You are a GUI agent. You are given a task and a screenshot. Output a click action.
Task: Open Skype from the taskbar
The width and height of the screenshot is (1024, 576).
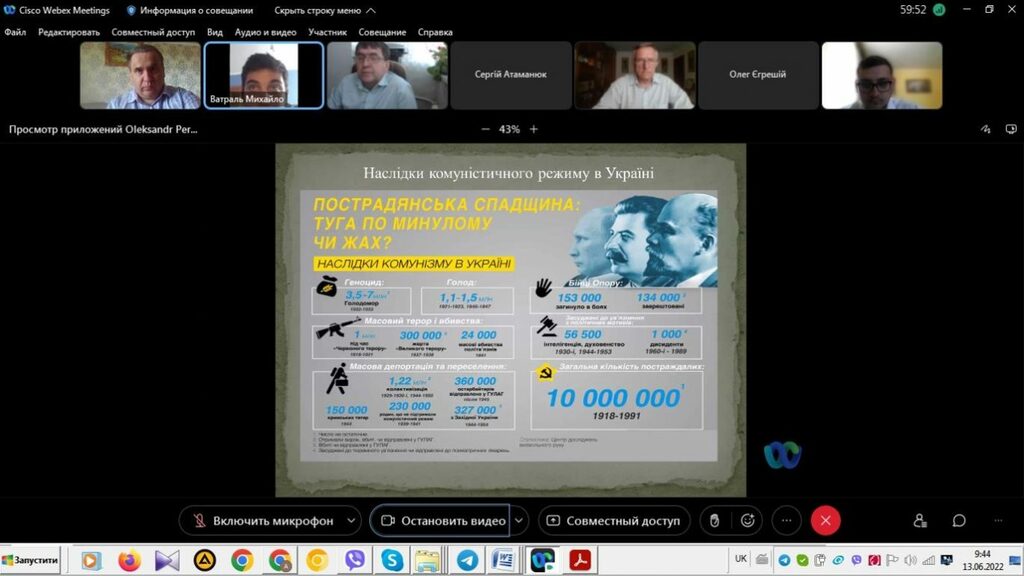pos(391,560)
